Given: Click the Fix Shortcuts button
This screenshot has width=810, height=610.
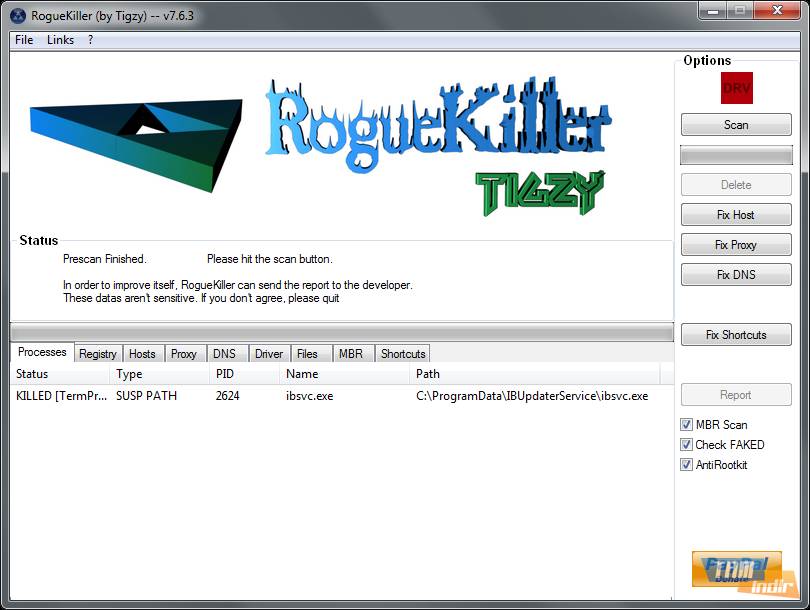Looking at the screenshot, I should click(x=736, y=335).
